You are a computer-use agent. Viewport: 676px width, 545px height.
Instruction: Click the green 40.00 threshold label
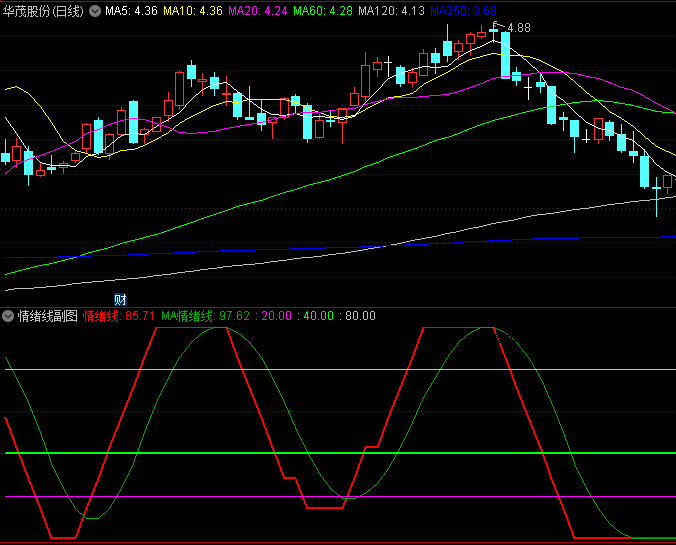pos(318,316)
